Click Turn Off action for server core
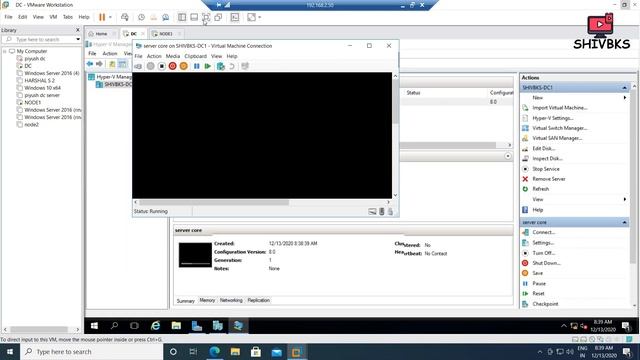640x360 pixels. [544, 253]
